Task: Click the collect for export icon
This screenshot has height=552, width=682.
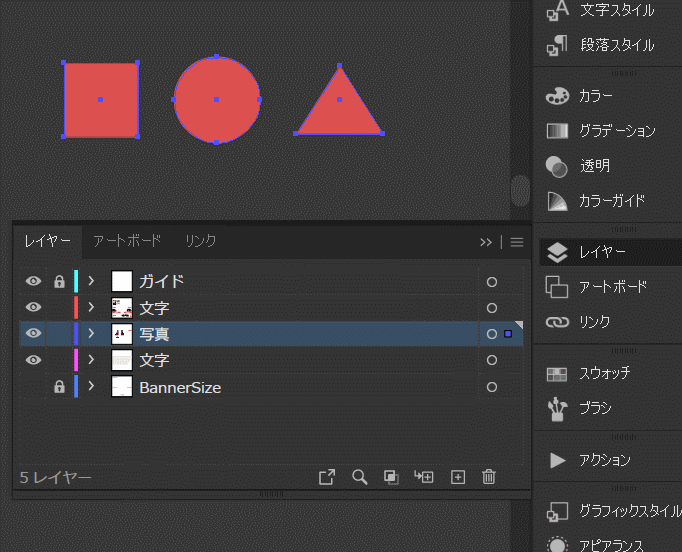Action: [x=327, y=477]
